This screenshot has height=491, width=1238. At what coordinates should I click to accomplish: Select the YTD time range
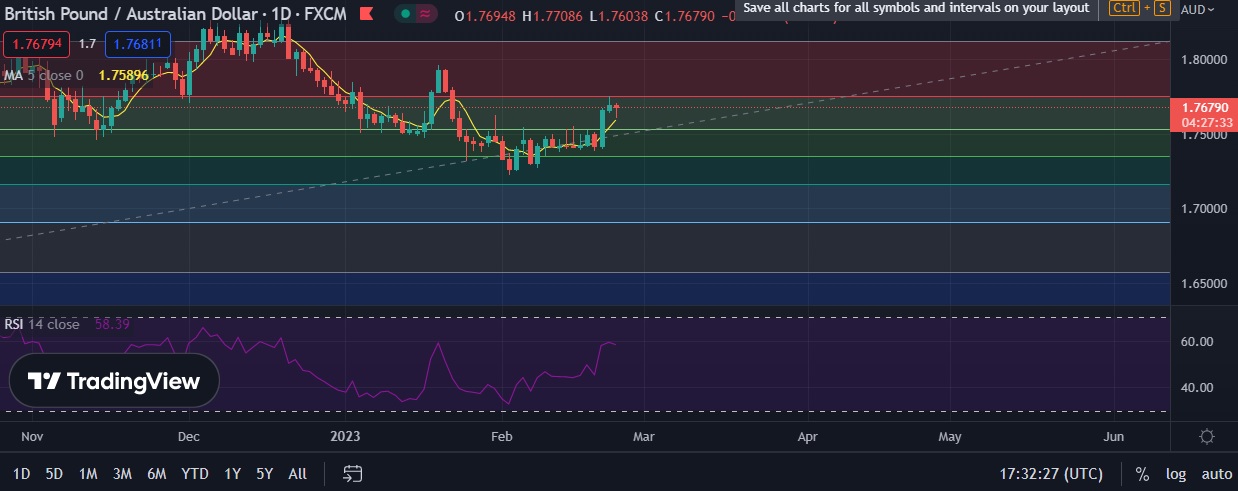tap(194, 473)
